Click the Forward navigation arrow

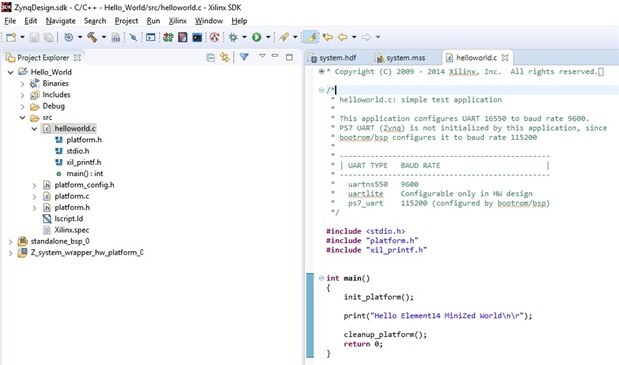pos(366,37)
